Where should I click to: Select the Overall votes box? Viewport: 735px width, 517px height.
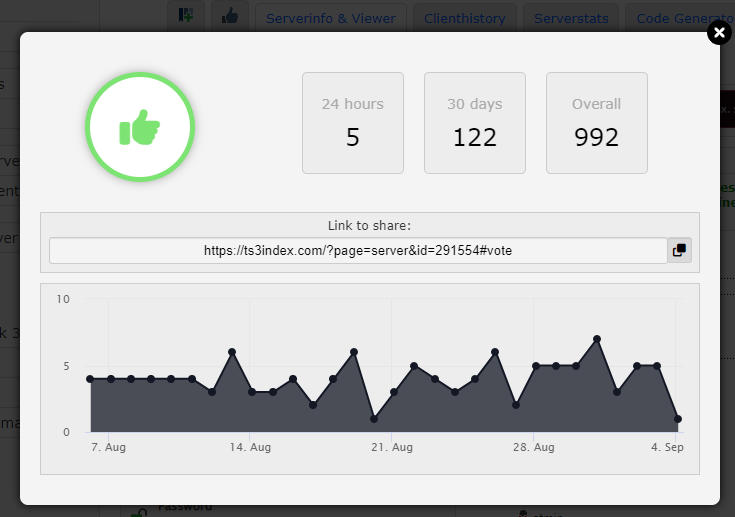[x=596, y=123]
